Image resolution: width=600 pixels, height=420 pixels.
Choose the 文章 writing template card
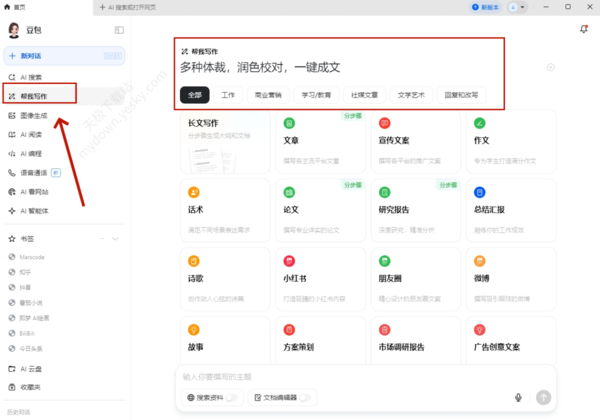[x=321, y=142]
